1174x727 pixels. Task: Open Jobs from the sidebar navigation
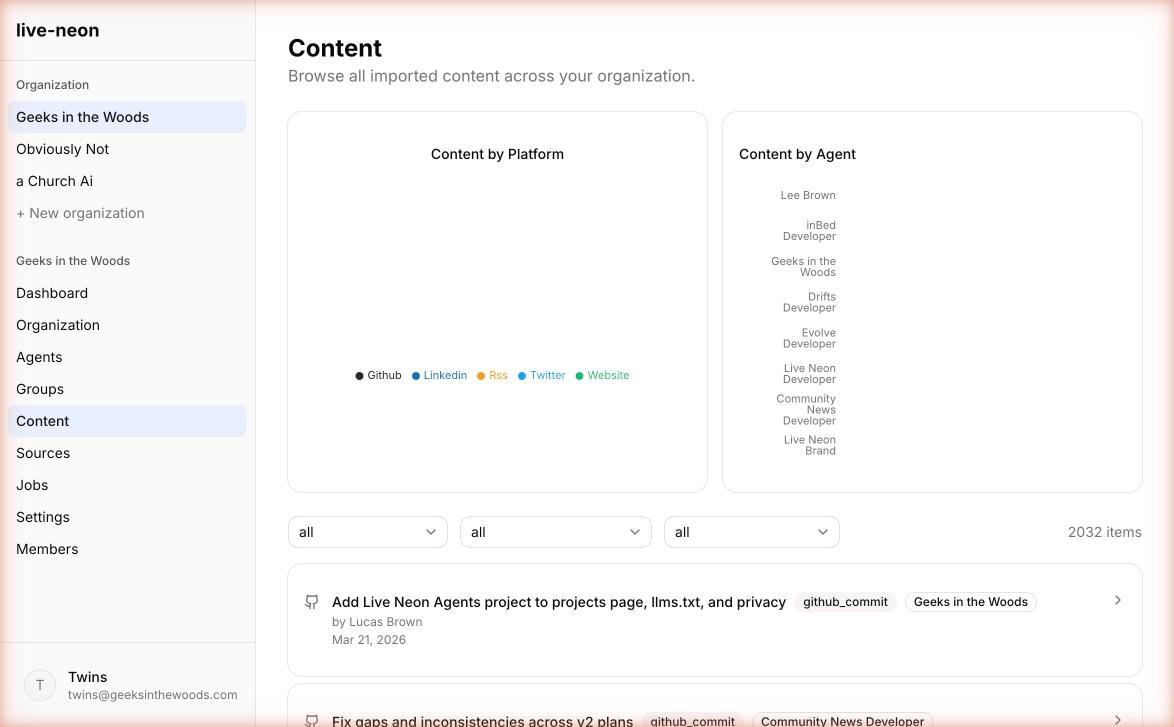click(32, 485)
